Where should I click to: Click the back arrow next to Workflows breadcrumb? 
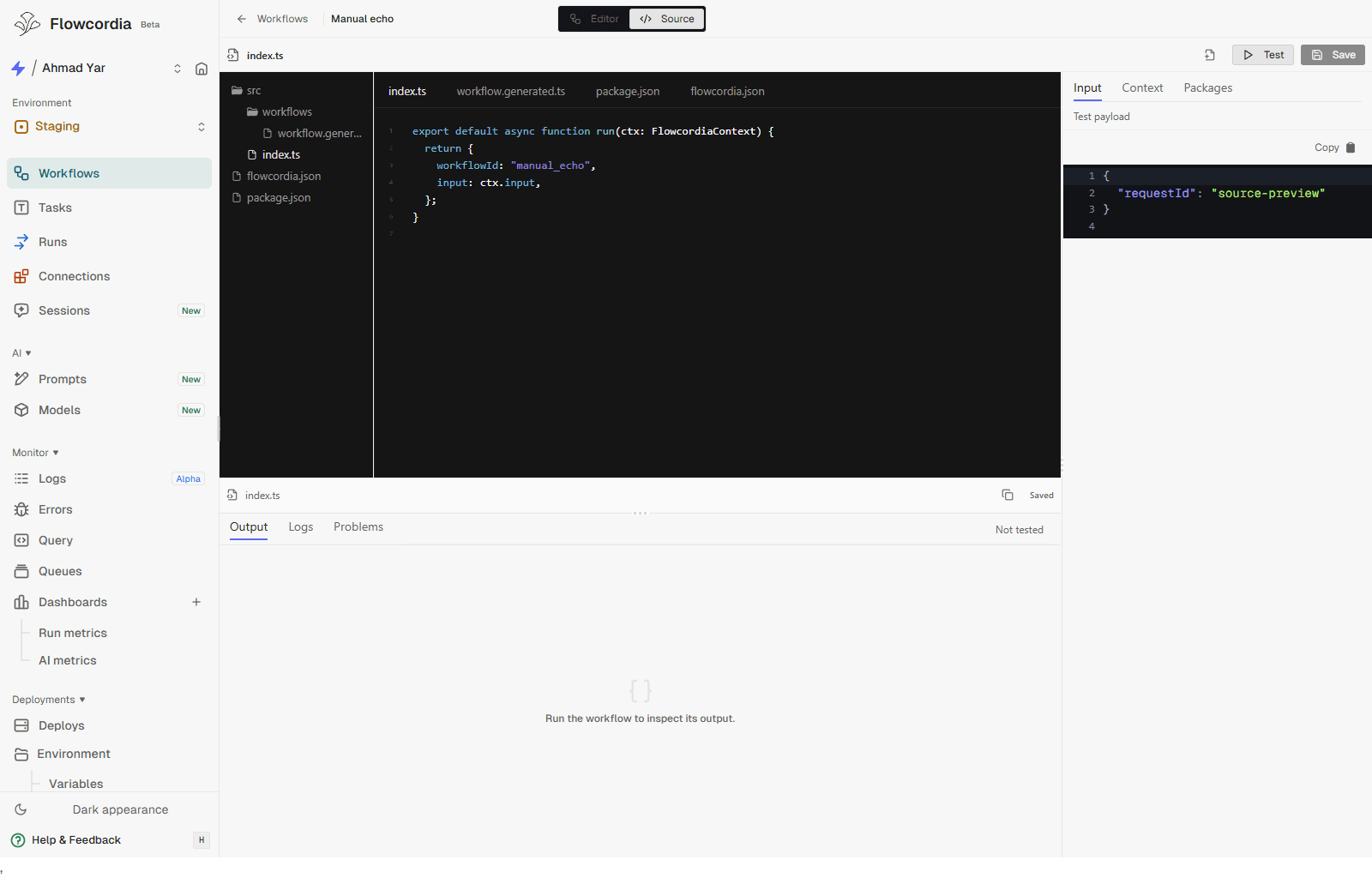pos(242,19)
